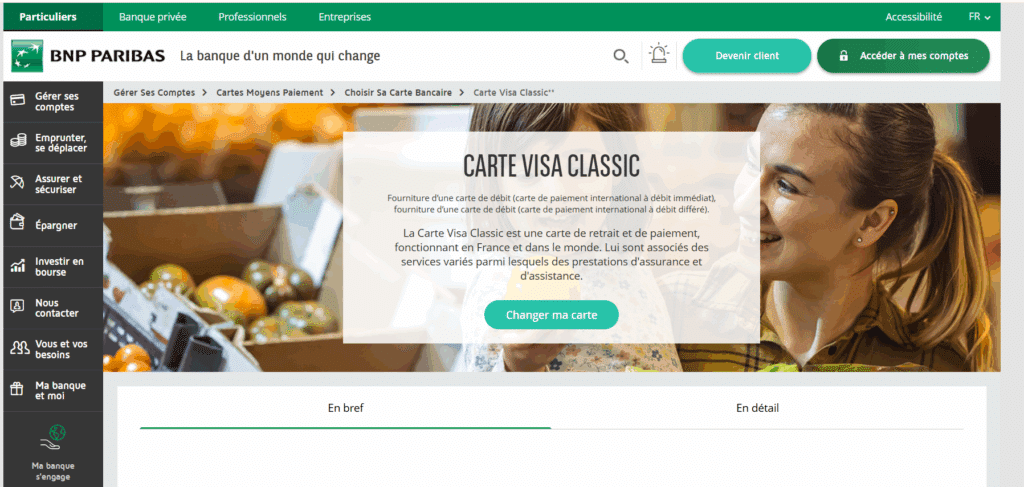Click the BNP Paribas logo
The width and height of the screenshot is (1024, 487).
pyautogui.click(x=88, y=56)
